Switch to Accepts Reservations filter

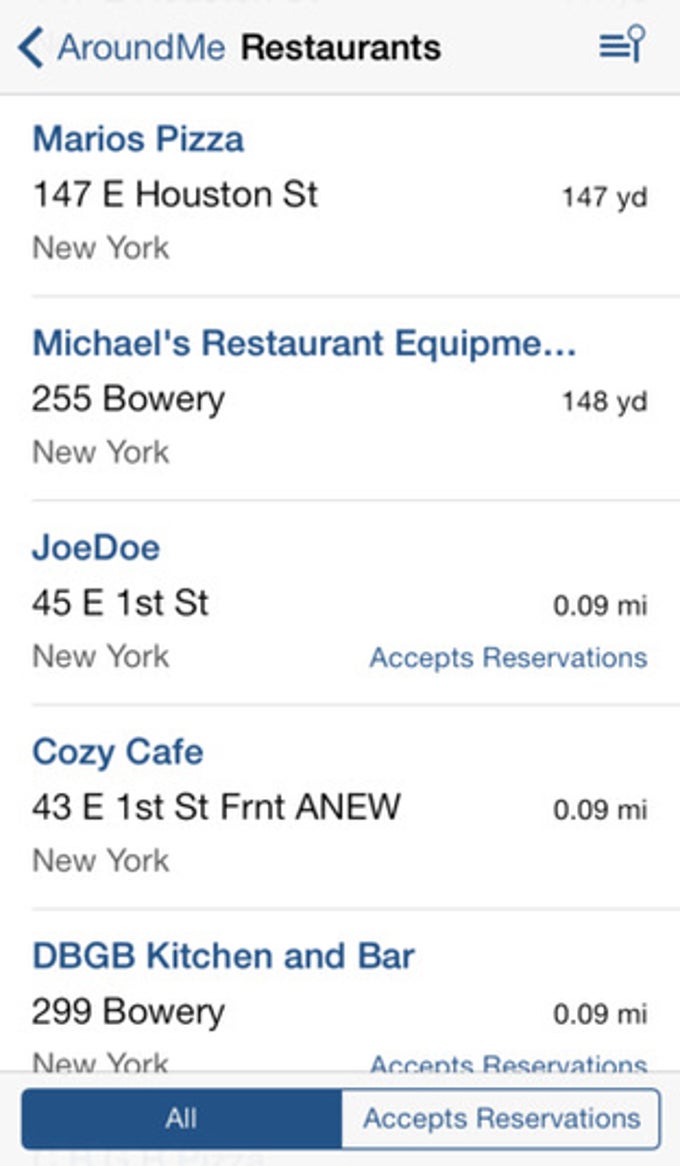coord(501,1118)
